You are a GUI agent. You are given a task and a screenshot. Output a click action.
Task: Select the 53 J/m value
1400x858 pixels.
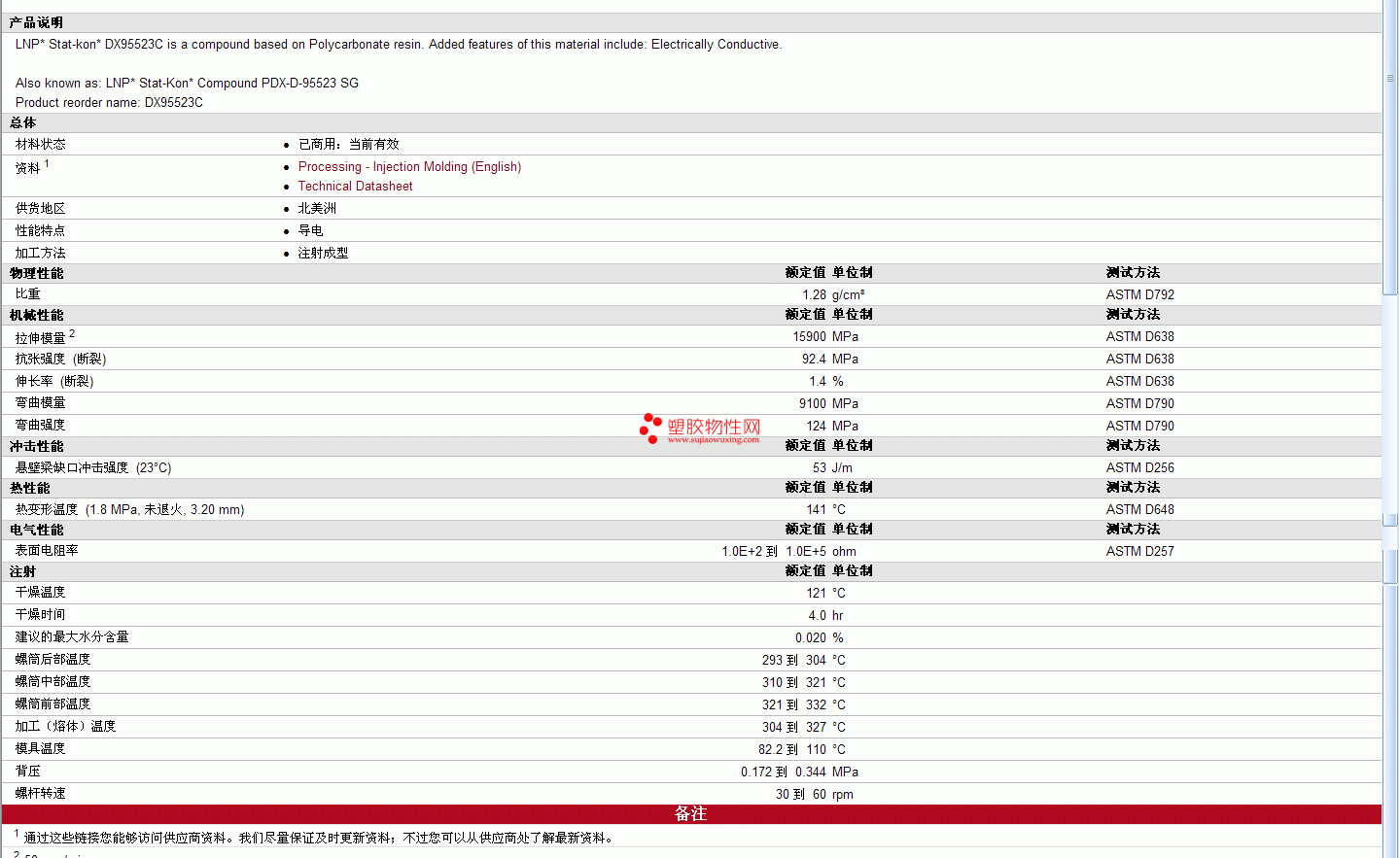[832, 468]
